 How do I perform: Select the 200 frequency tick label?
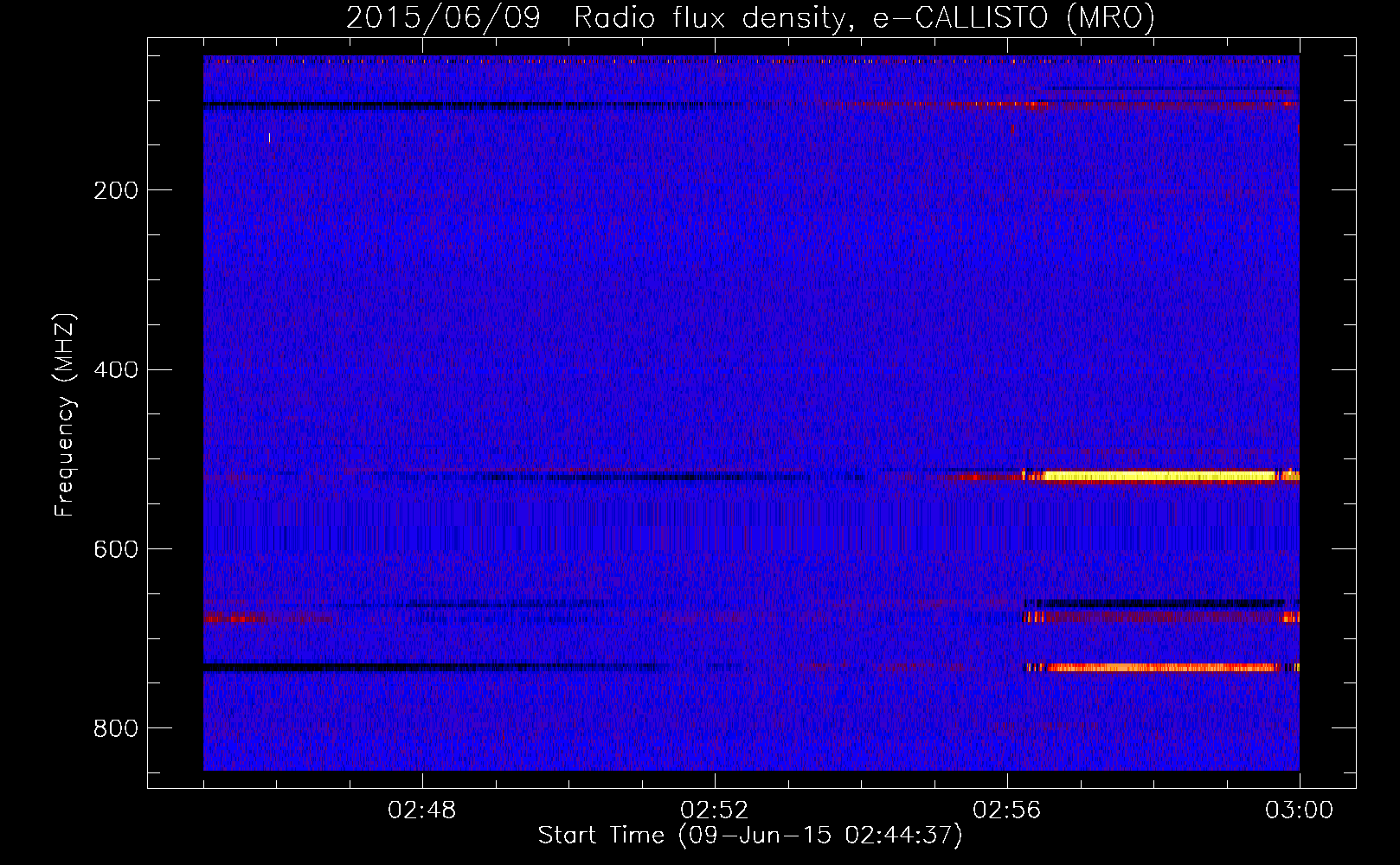[115, 190]
